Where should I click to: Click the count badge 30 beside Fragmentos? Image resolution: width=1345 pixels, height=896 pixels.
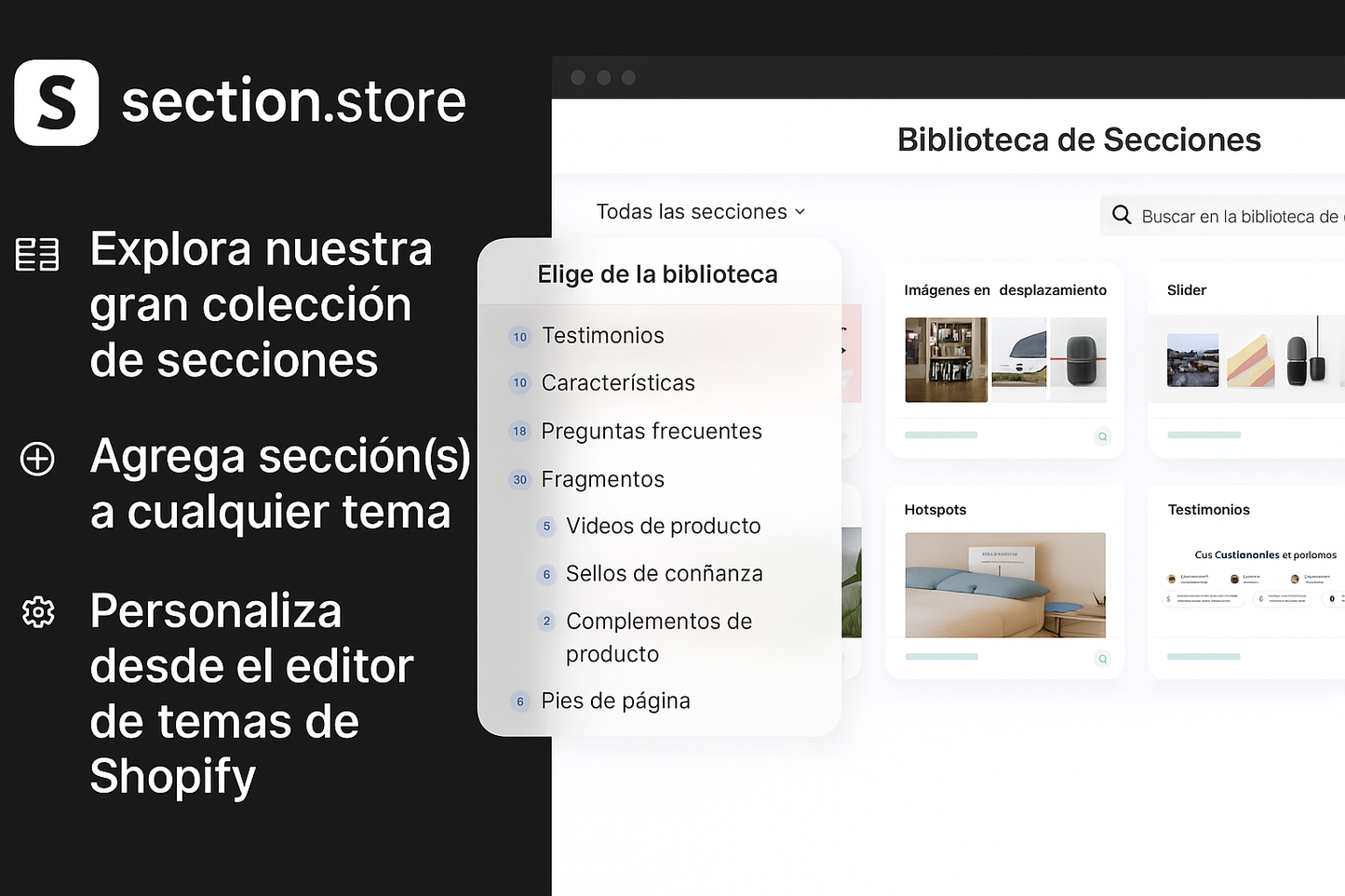520,480
